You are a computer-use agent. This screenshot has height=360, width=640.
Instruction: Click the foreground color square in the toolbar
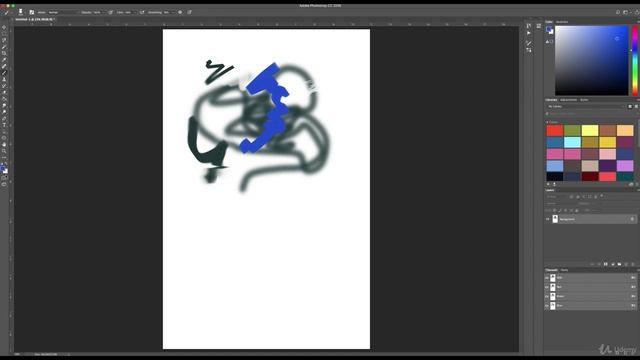[3, 168]
